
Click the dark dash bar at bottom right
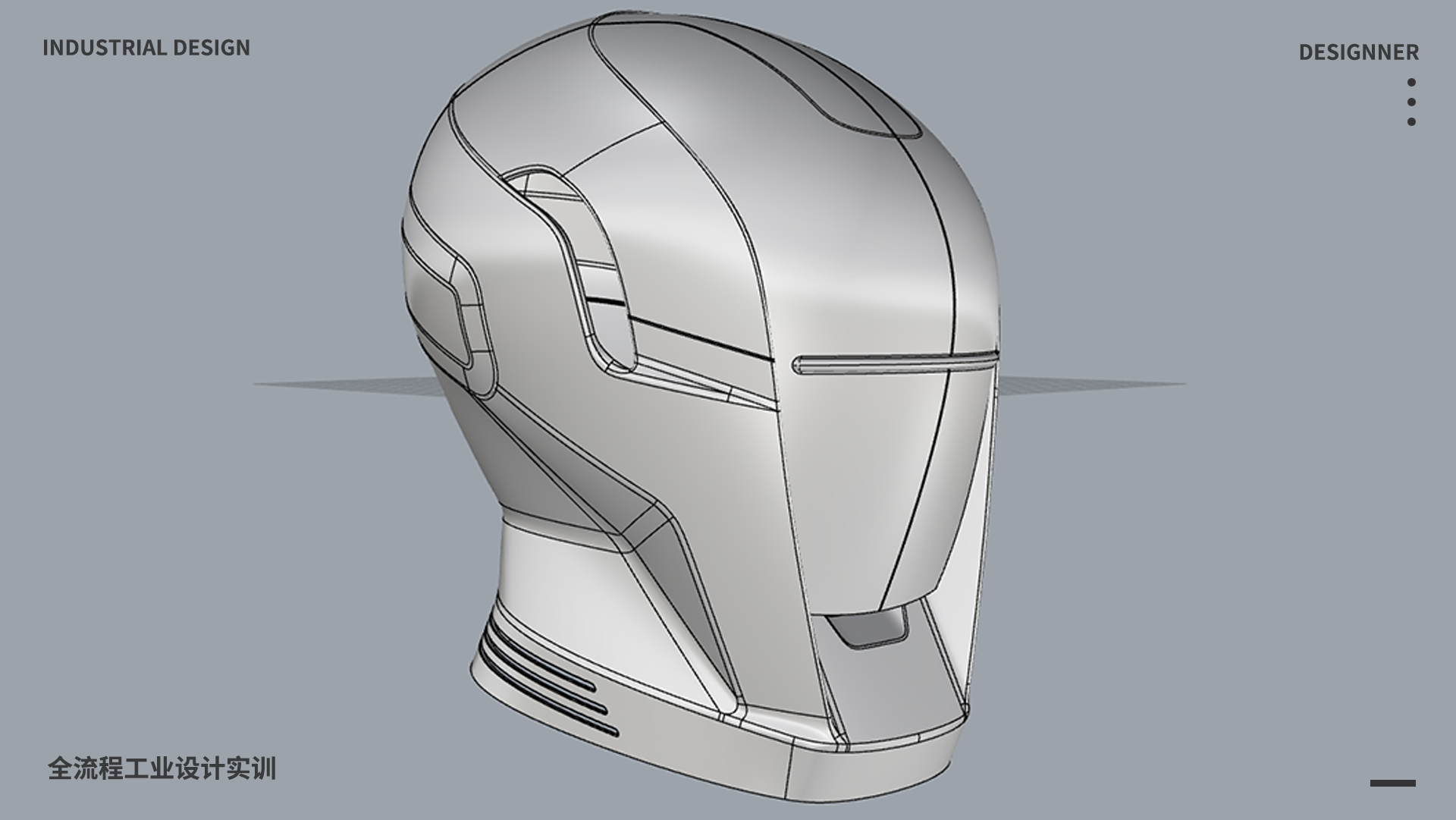(1392, 783)
